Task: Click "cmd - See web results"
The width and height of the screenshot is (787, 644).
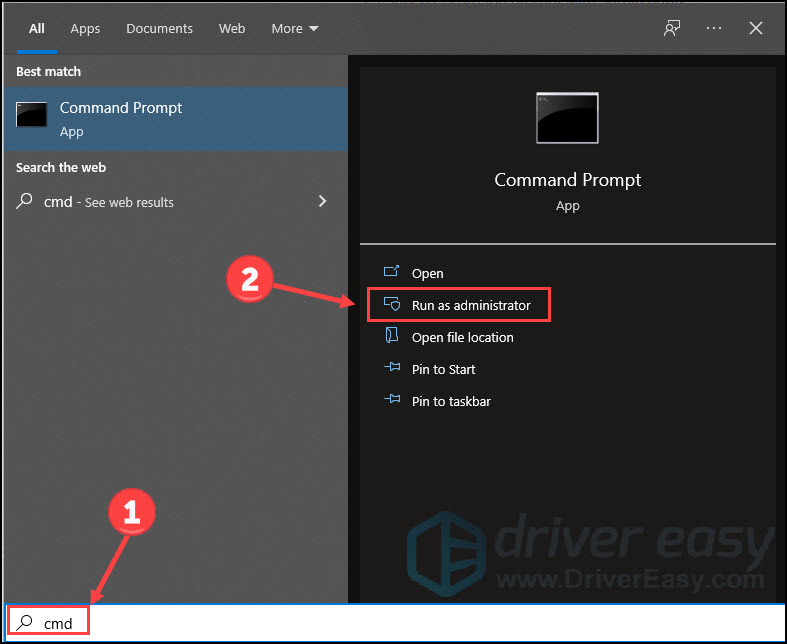Action: coord(109,202)
